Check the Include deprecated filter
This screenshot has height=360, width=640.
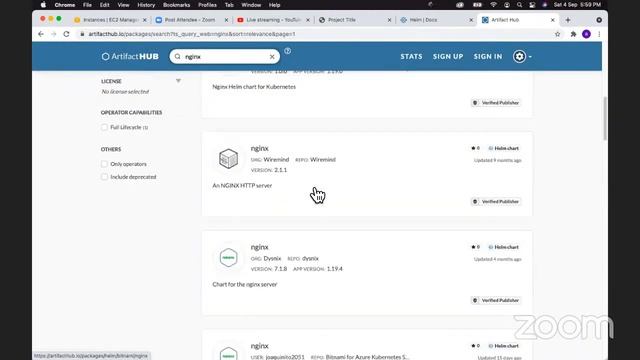click(104, 177)
